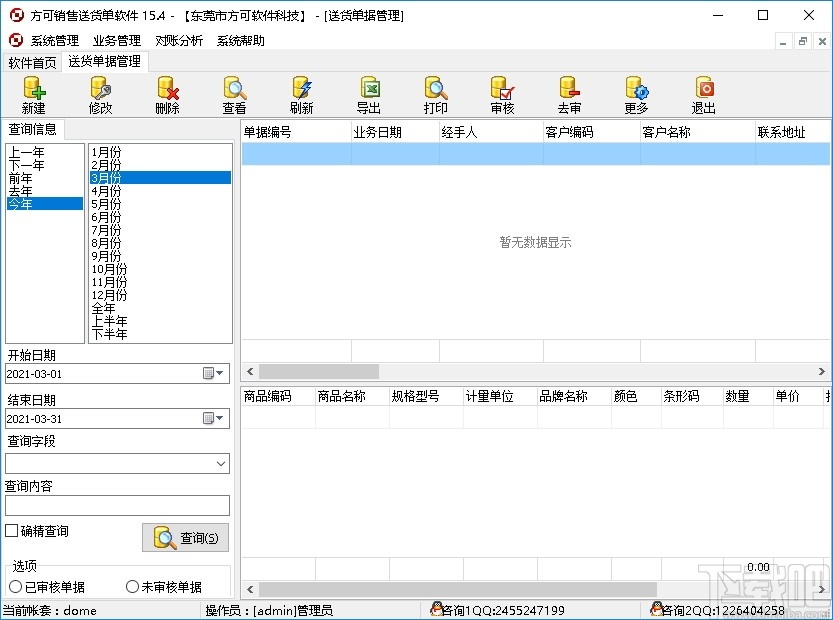Viewport: 833px width, 620px height.
Task: Select 5月份 in the month list
Action: (x=109, y=203)
